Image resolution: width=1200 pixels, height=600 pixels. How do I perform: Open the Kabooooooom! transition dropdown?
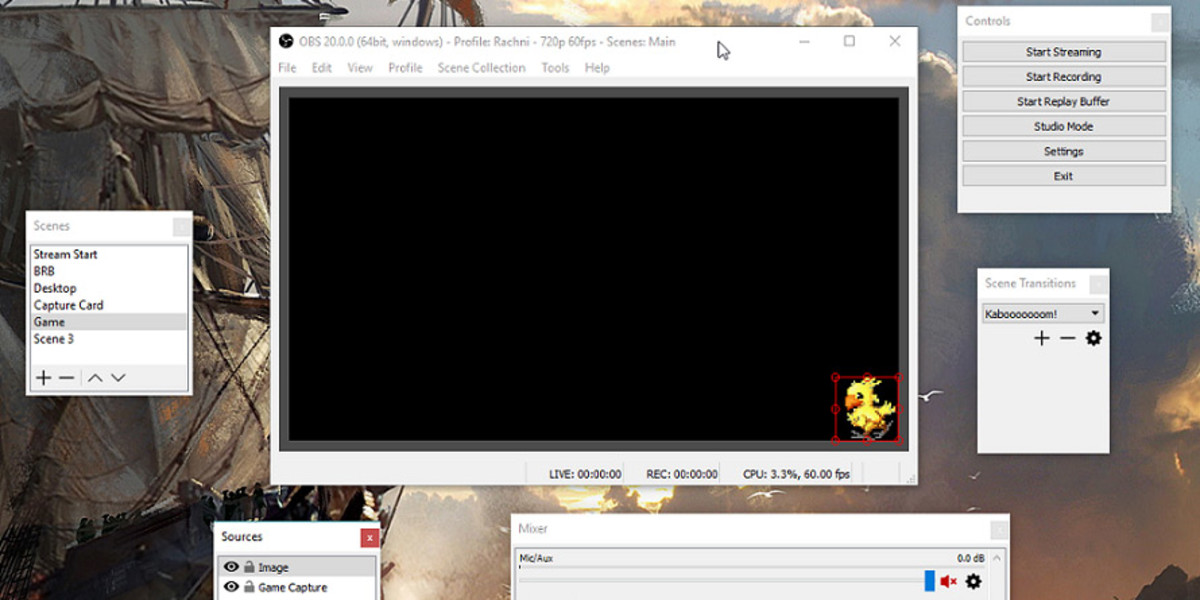click(x=1043, y=314)
